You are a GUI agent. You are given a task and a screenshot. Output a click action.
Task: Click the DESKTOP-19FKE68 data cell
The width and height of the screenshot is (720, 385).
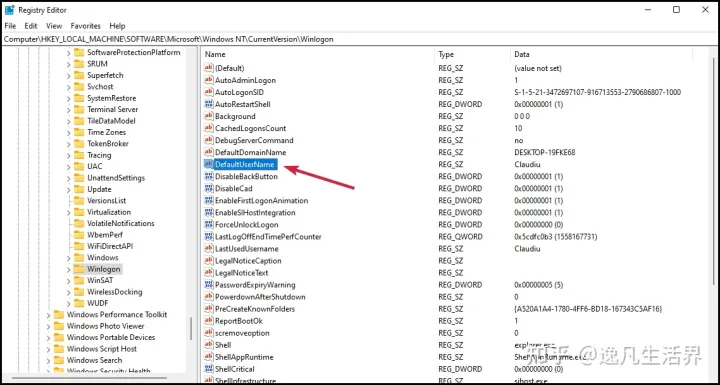545,153
